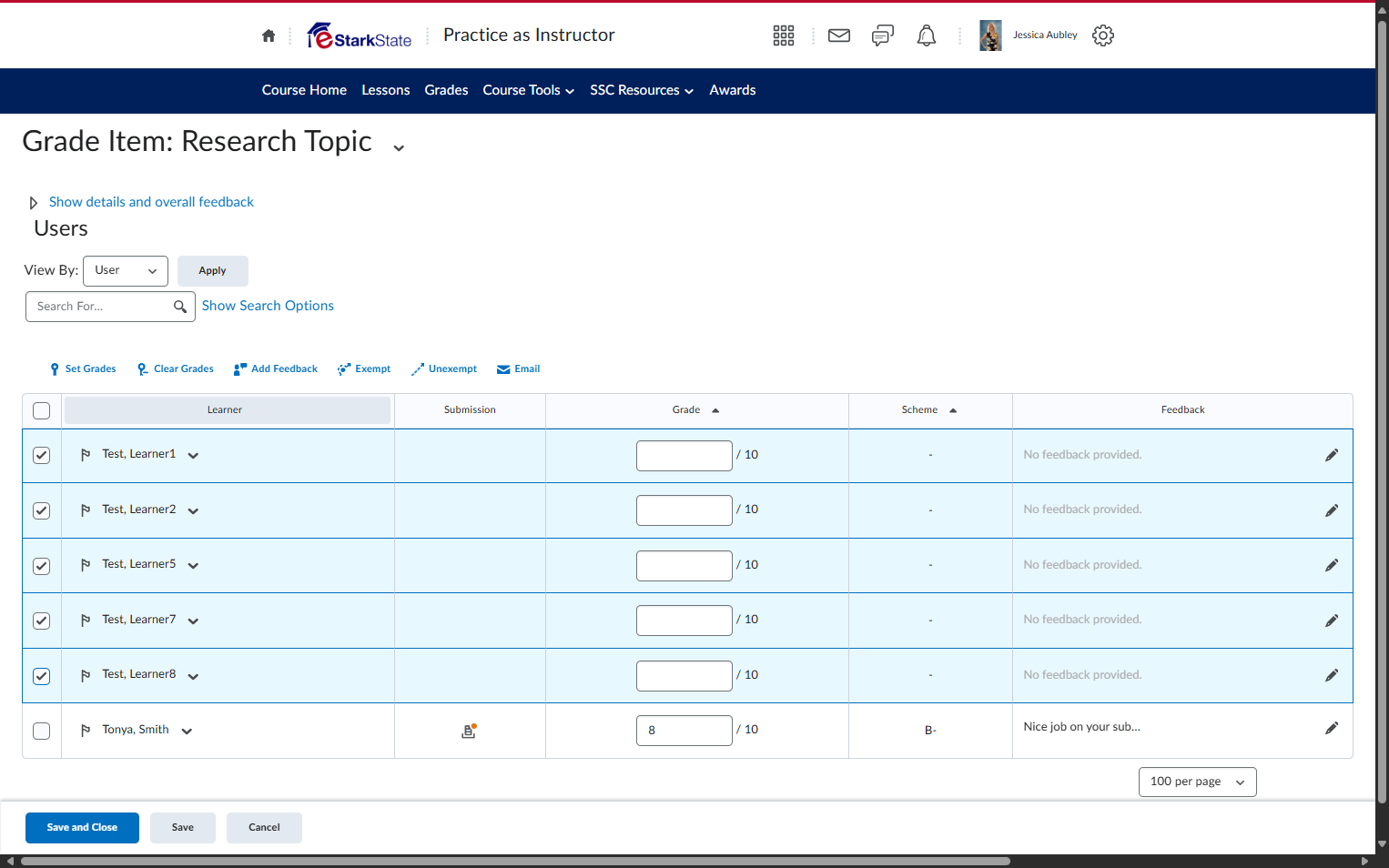Click the Cancel button
1389x868 pixels.
264,828
